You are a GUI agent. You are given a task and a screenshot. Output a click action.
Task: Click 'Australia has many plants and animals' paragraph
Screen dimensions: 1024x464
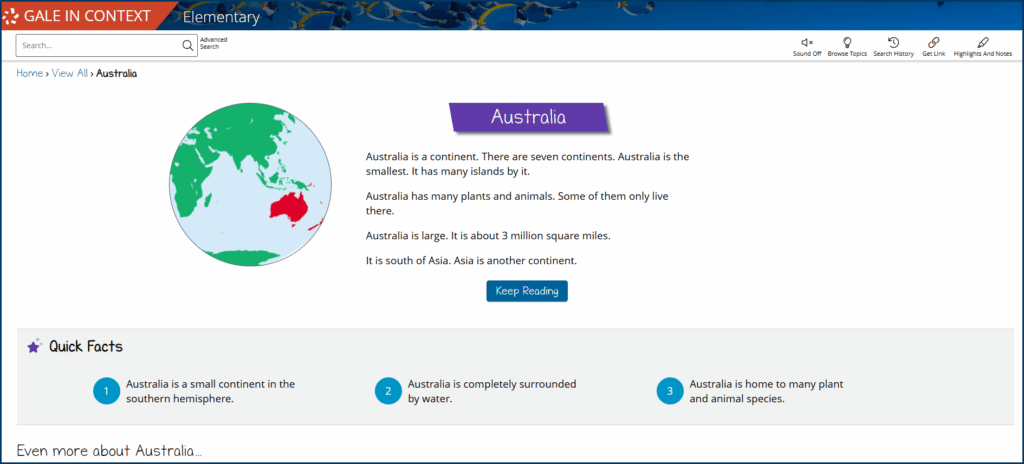(517, 203)
